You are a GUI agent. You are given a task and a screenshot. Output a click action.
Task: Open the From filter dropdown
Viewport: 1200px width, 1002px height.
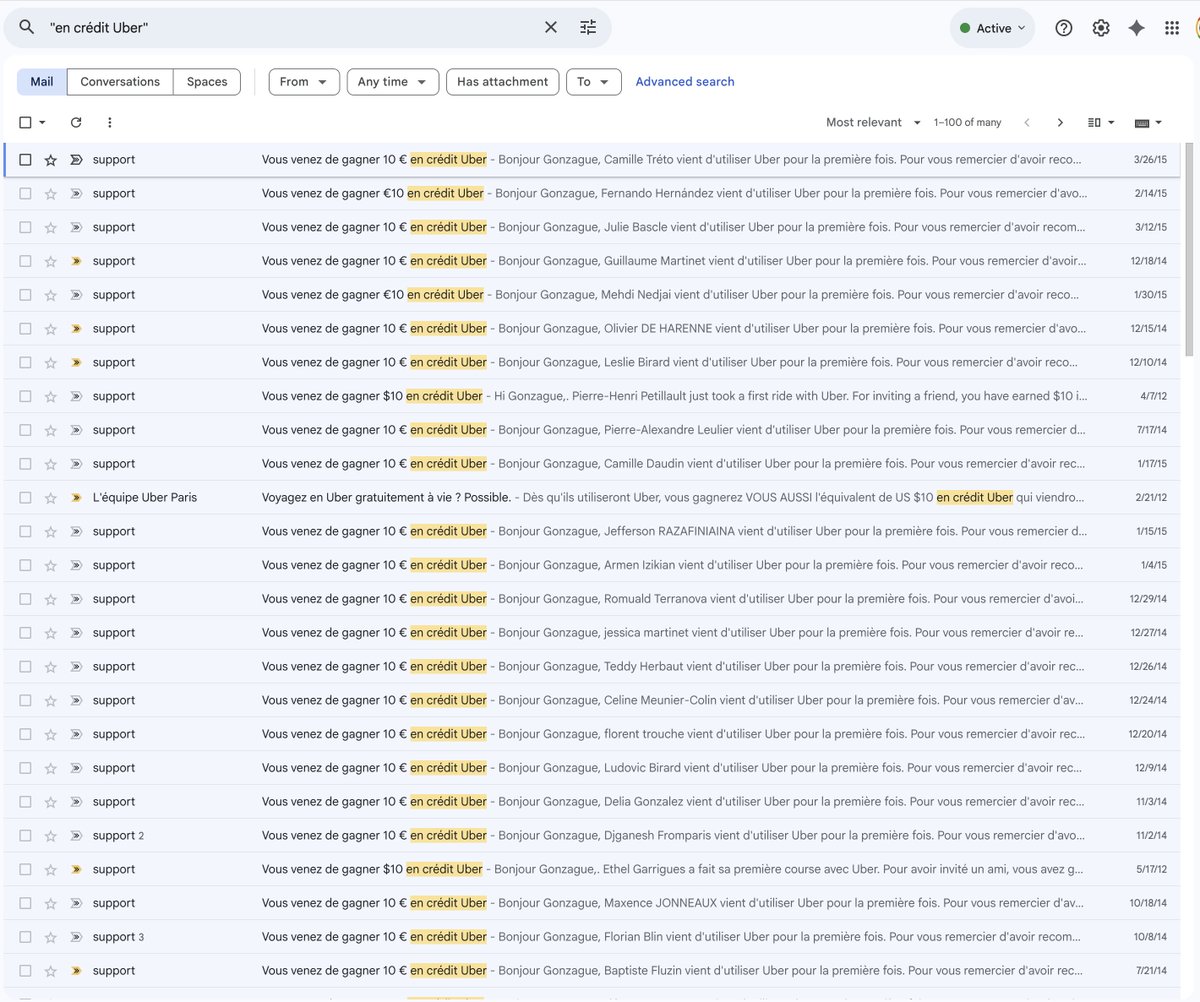point(304,82)
